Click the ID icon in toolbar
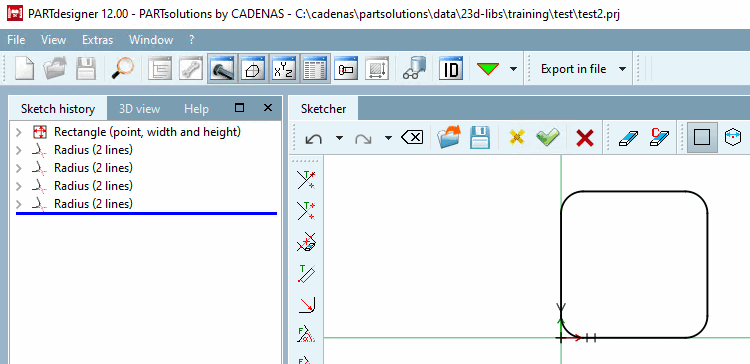This screenshot has height=364, width=750. (x=451, y=69)
